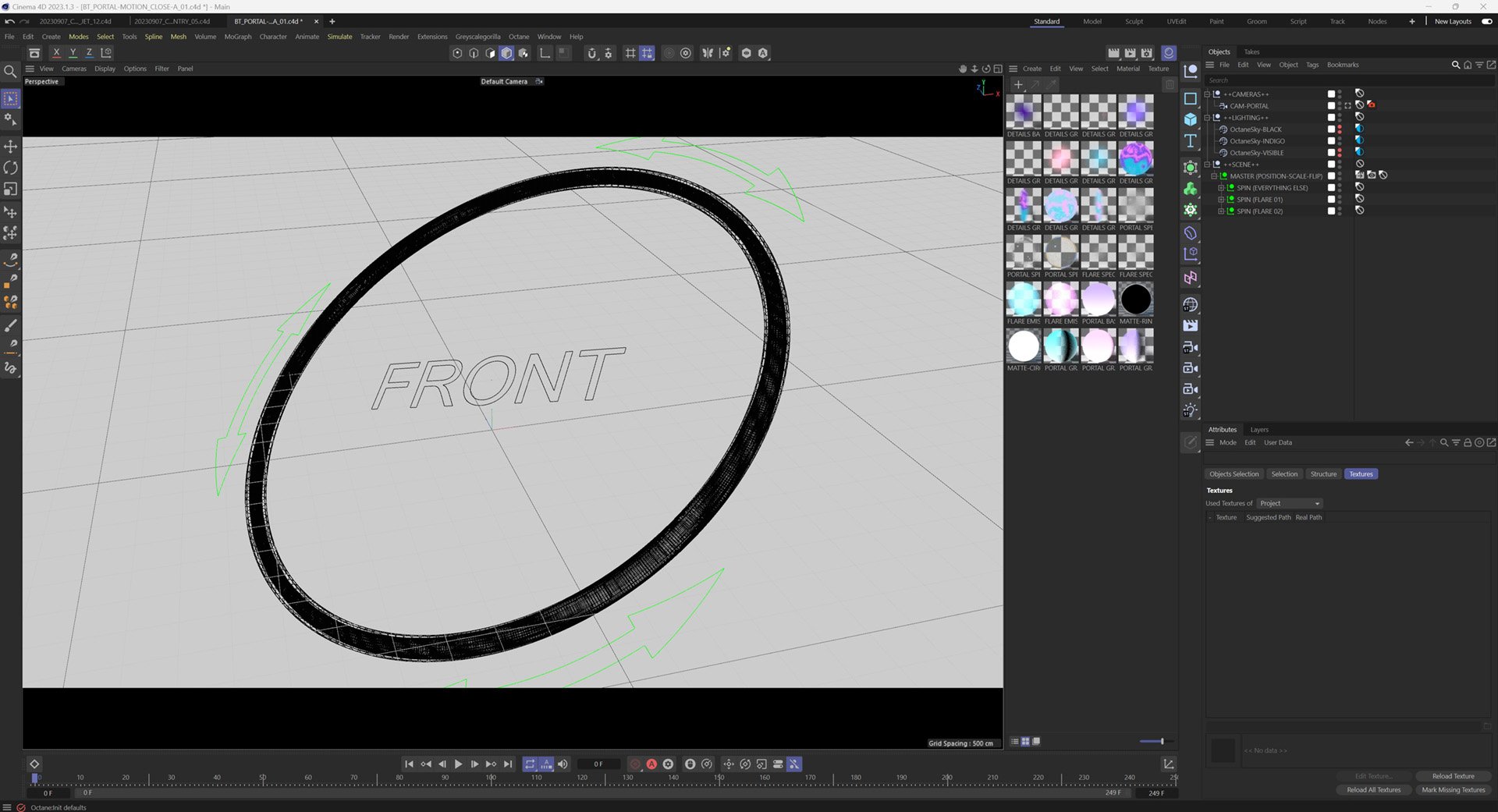Expand the SPIN (EVERYTHING ELSE) group
This screenshot has width=1498, height=812.
(x=1221, y=187)
